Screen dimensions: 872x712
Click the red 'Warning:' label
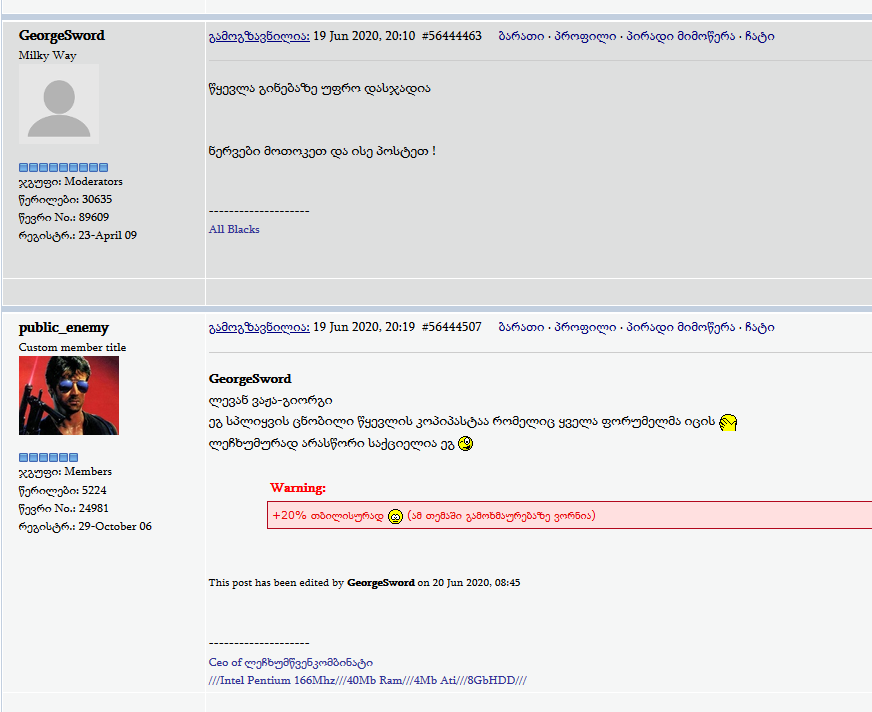pyautogui.click(x=298, y=488)
